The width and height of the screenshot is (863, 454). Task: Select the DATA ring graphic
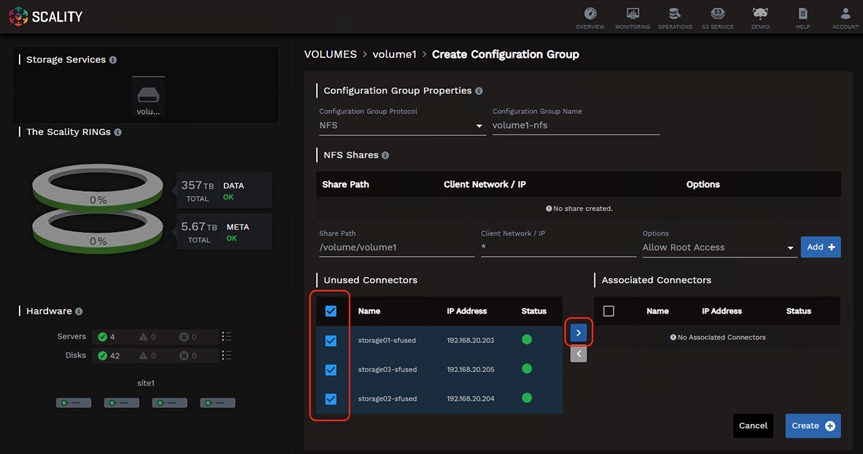[x=97, y=186]
